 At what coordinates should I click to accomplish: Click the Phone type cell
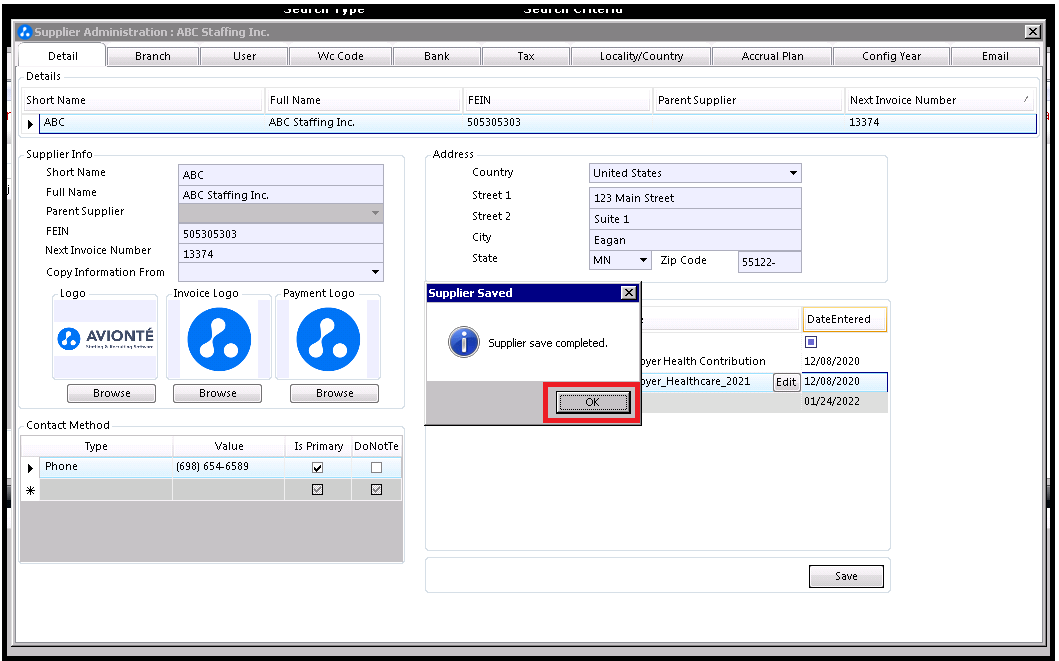point(106,467)
